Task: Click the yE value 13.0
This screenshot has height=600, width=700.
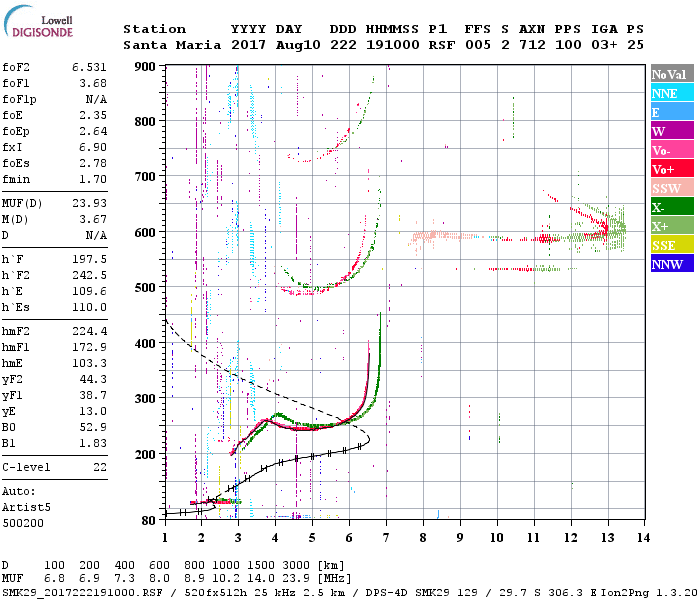Action: (93, 412)
